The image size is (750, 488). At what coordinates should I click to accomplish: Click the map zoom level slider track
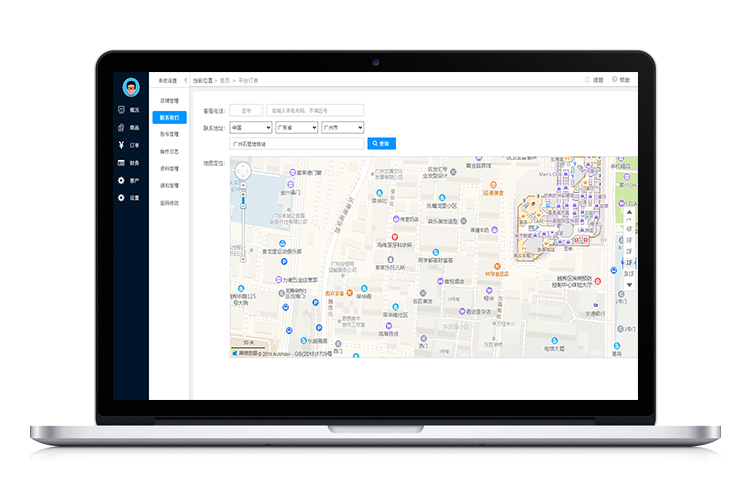click(x=243, y=225)
